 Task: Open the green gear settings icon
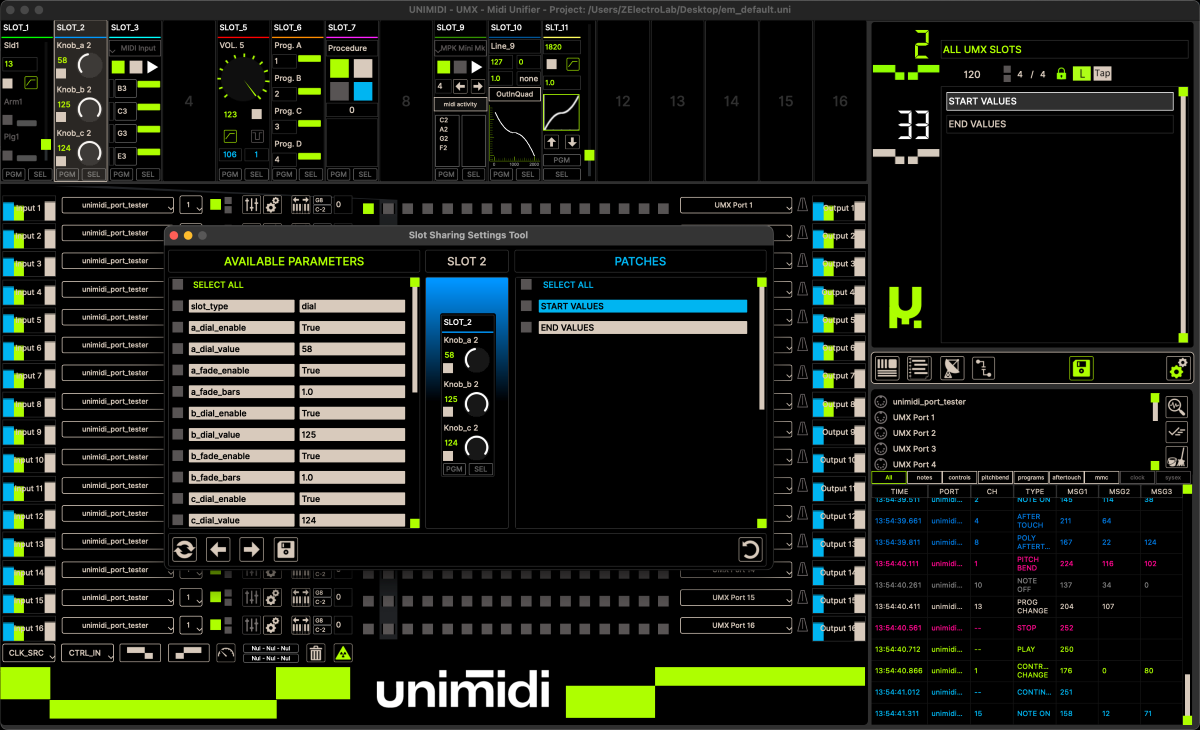[x=1178, y=368]
